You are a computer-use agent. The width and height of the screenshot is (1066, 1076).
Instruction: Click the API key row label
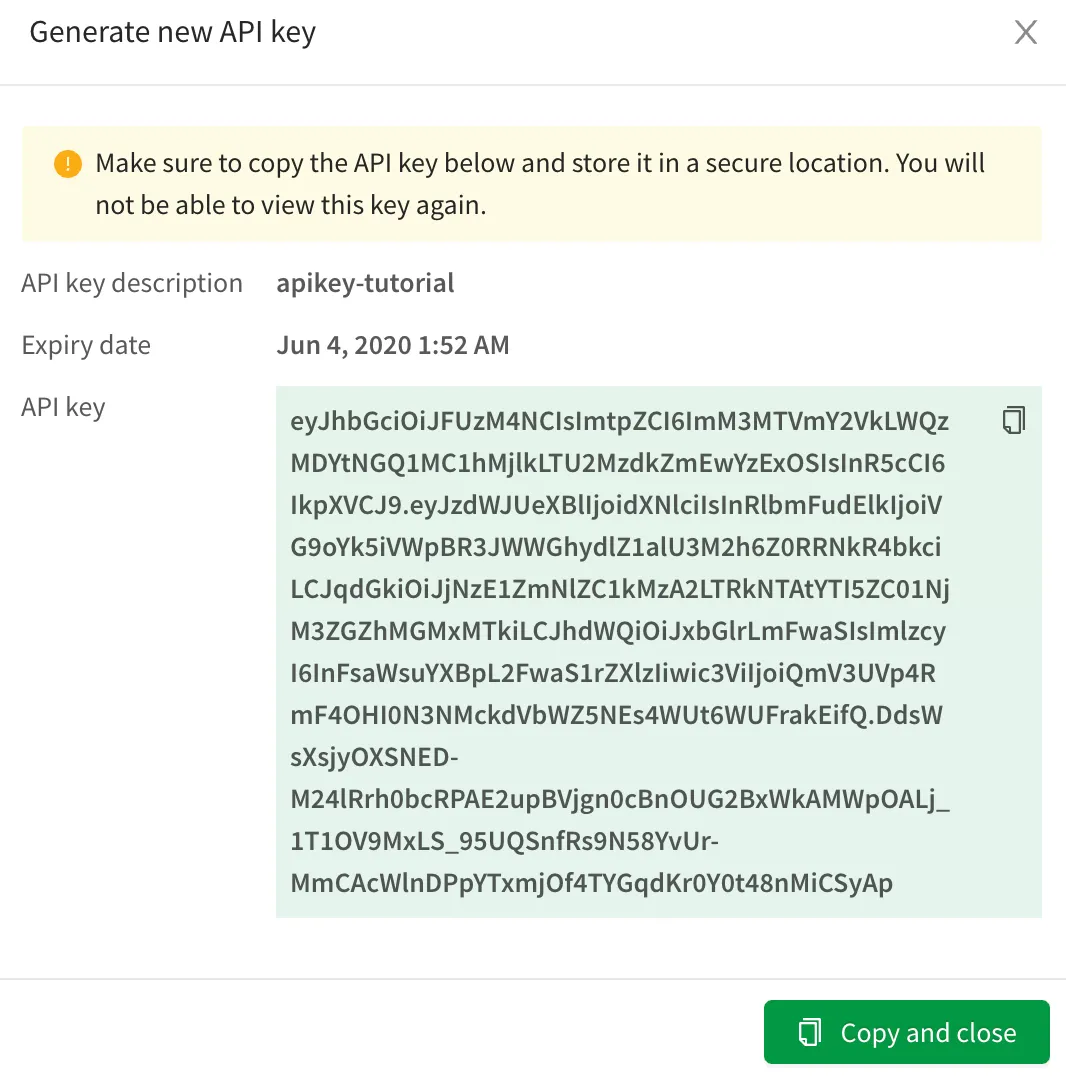tap(63, 406)
